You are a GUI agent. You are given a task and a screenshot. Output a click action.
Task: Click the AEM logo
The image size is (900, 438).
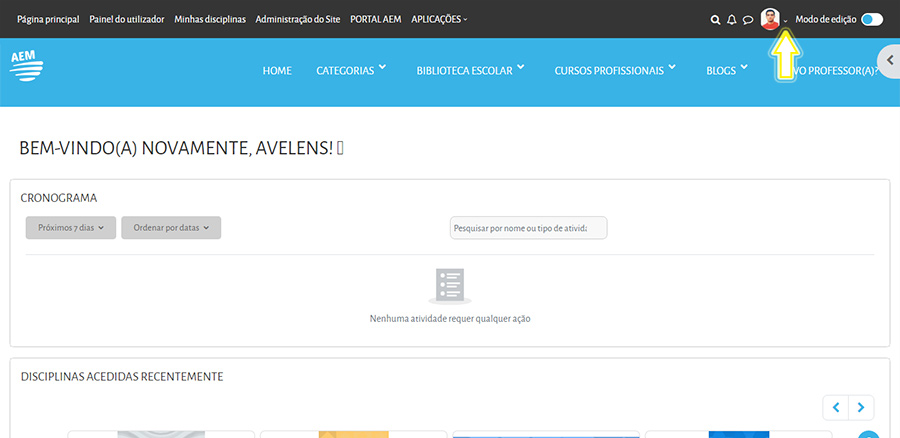[x=26, y=67]
